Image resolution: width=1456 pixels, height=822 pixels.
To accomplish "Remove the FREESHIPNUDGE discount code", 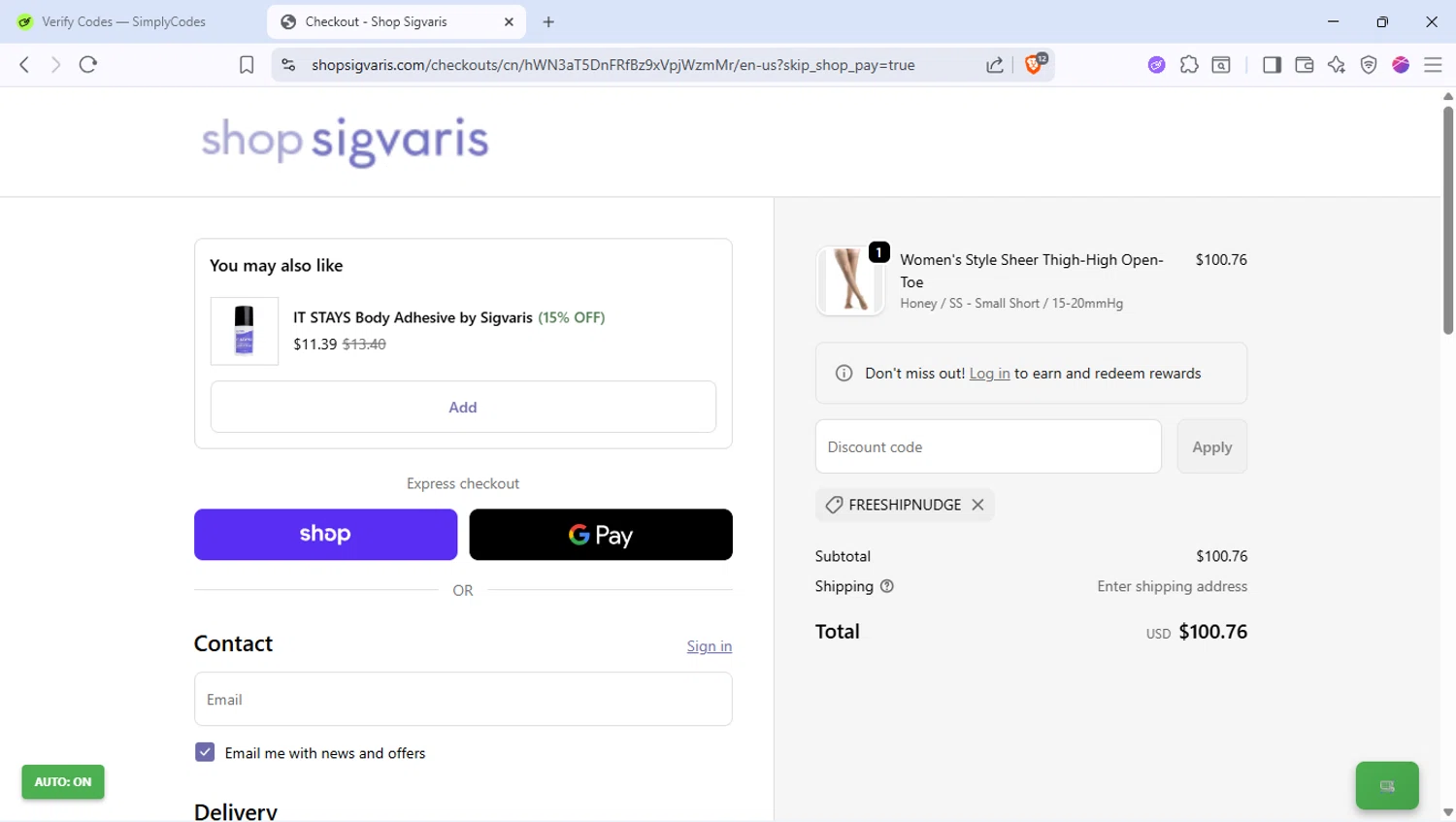I will 977,505.
